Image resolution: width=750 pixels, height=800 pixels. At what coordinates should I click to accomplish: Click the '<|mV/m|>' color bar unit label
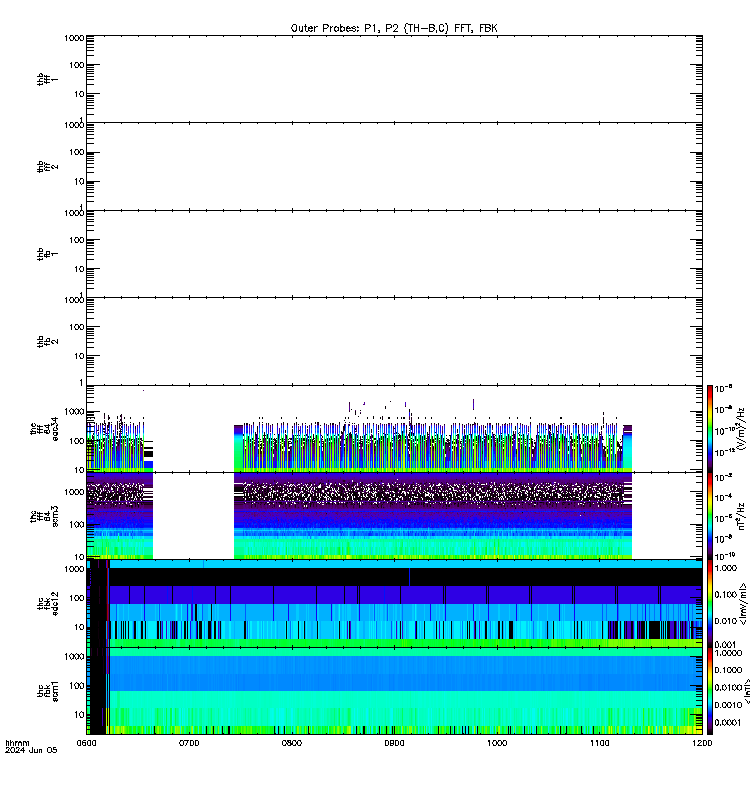tap(743, 604)
